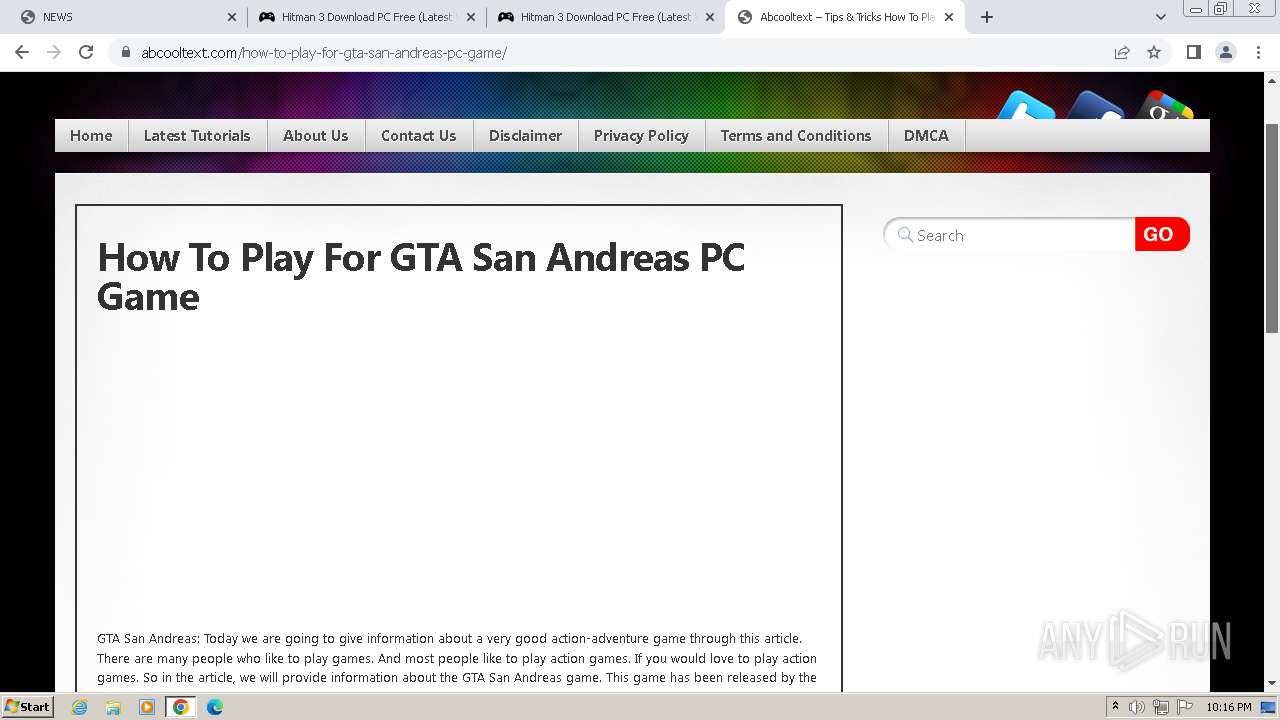Viewport: 1280px width, 720px height.
Task: Open File Explorer from taskbar
Action: (x=113, y=707)
